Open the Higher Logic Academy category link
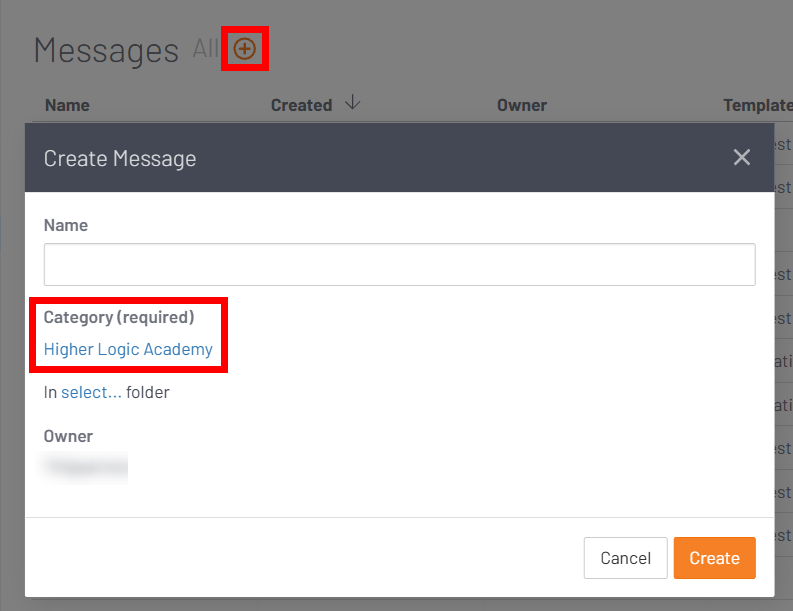The image size is (793, 611). point(128,349)
